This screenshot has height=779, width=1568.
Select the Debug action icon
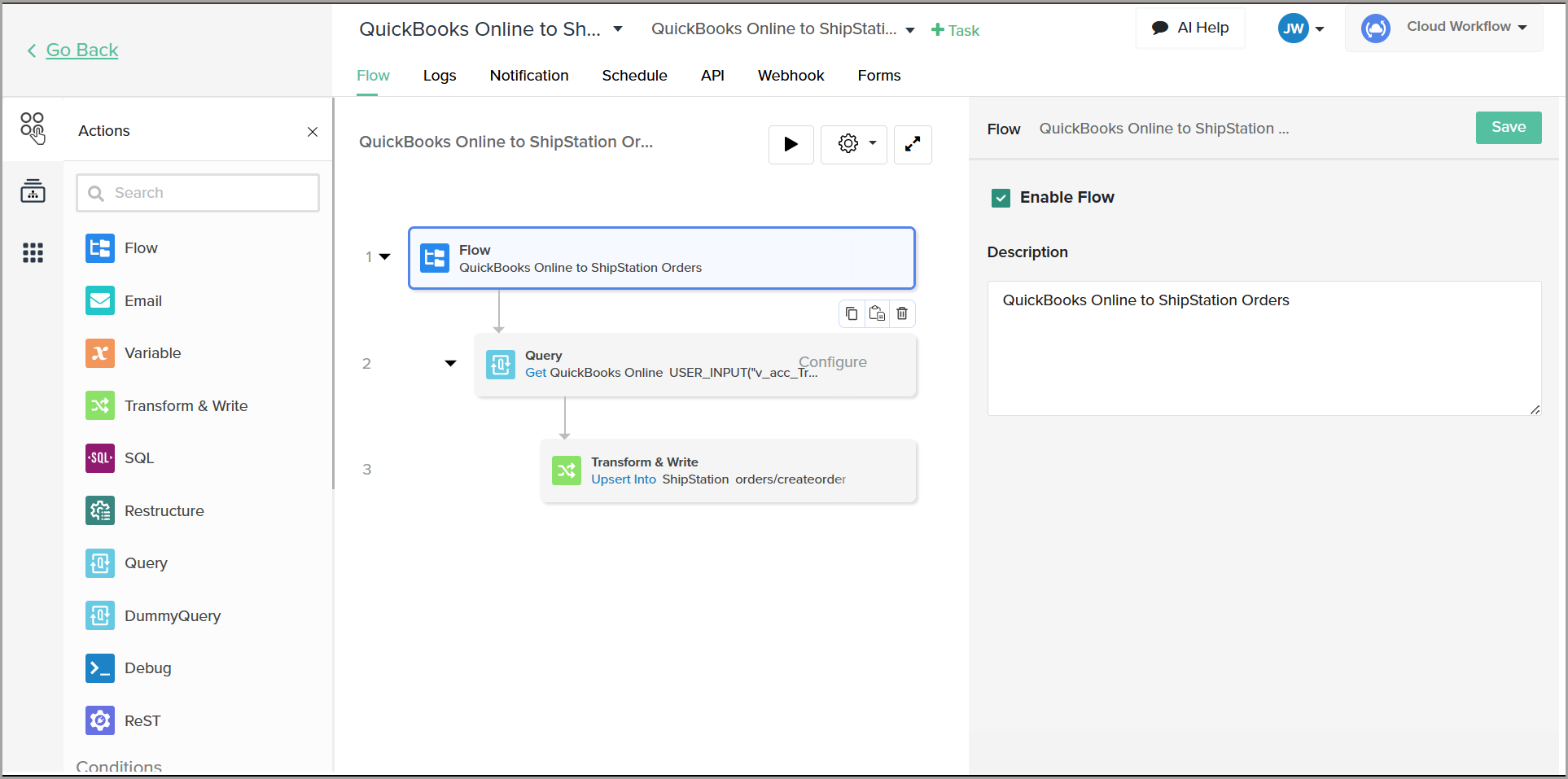pyautogui.click(x=100, y=668)
